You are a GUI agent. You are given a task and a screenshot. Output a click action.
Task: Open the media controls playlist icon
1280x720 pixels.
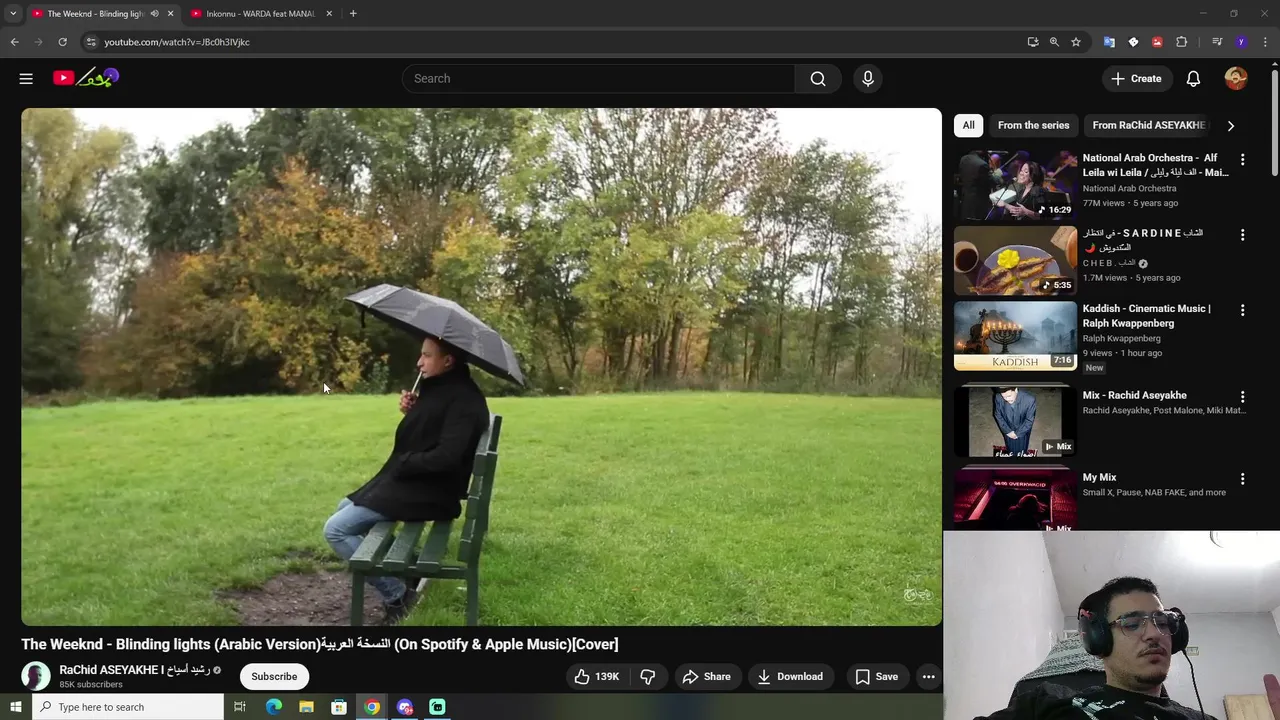[x=1217, y=42]
